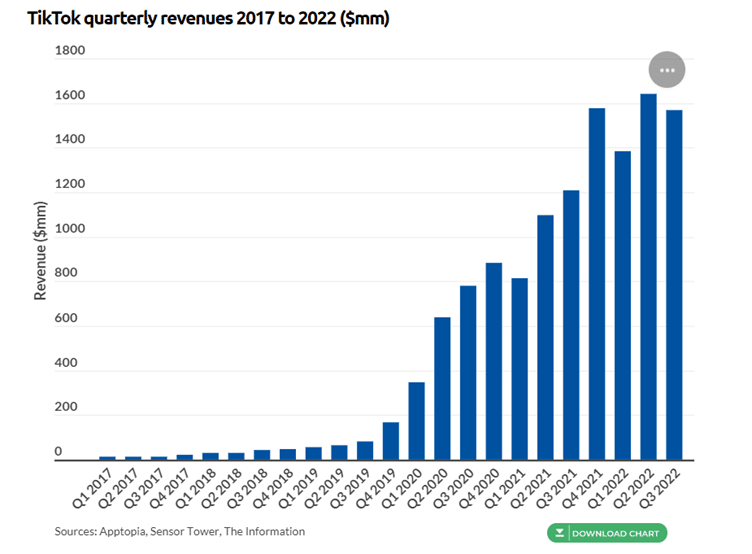Screen dimensions: 752x554
Task: Click the download arrow icon in the green button
Action: point(560,533)
